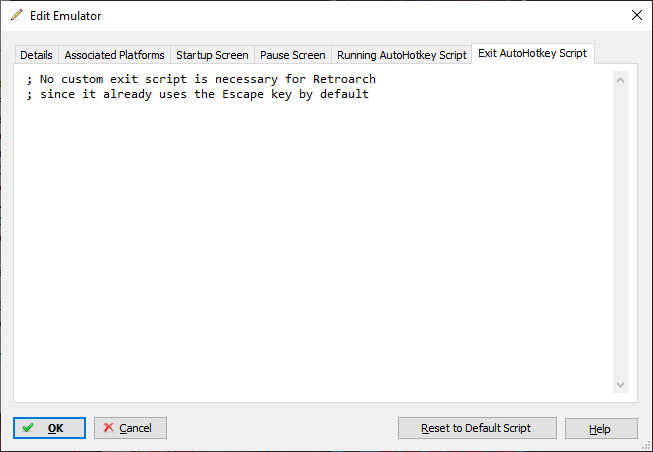
Task: Place cursor in empty script editor area
Action: click(312, 250)
